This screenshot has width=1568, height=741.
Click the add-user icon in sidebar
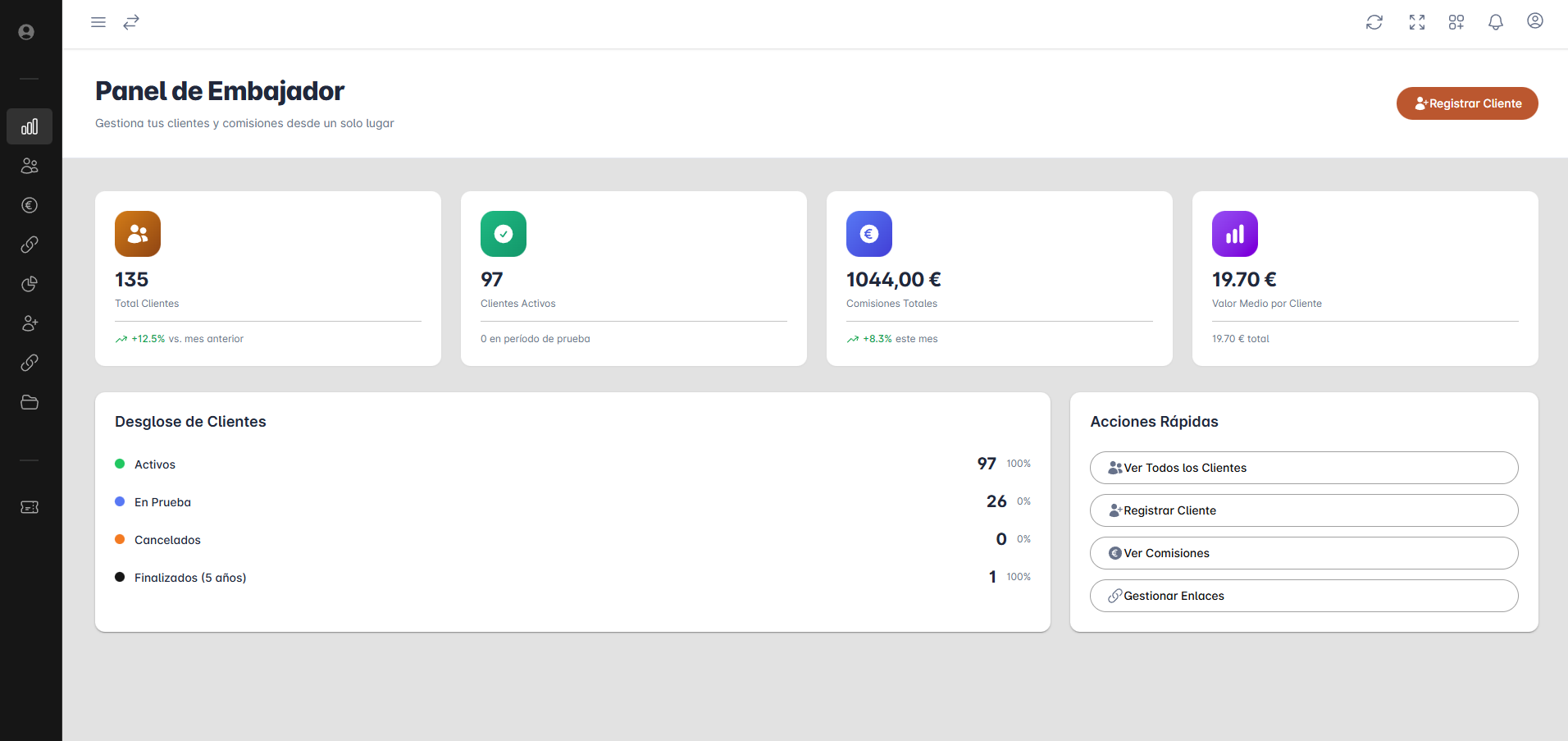30,323
